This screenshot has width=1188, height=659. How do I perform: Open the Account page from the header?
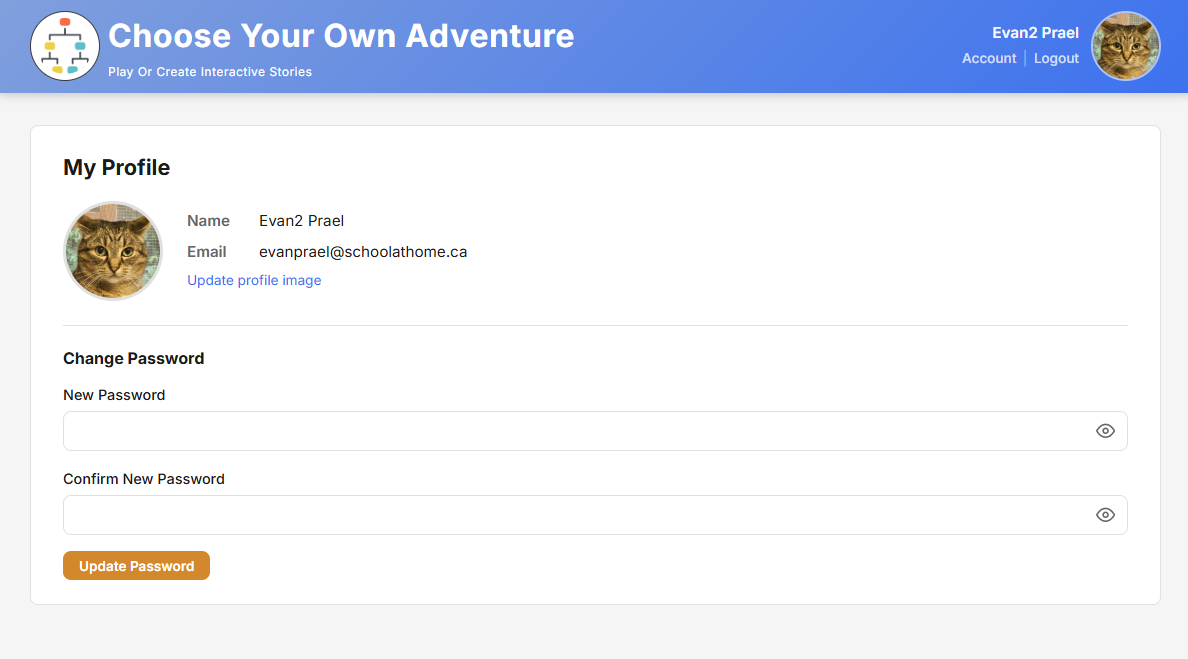tap(989, 58)
